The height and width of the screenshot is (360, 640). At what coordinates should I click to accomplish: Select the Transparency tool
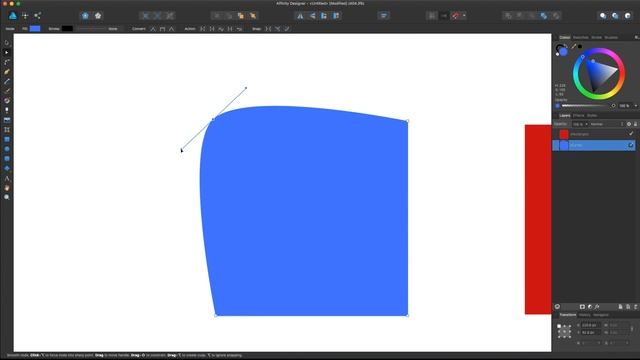click(x=7, y=110)
